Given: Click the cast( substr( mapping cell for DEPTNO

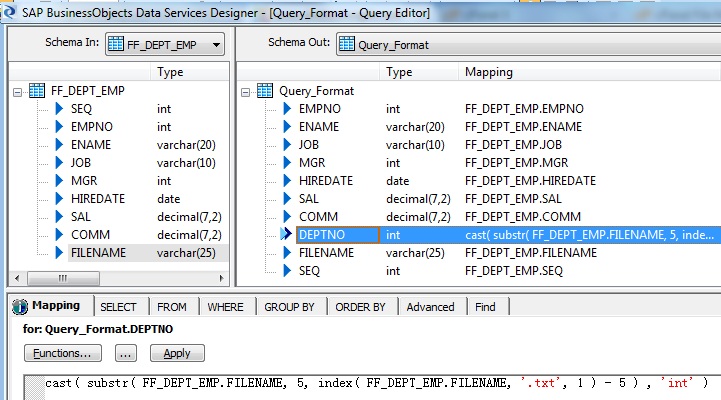Looking at the screenshot, I should pos(589,234).
